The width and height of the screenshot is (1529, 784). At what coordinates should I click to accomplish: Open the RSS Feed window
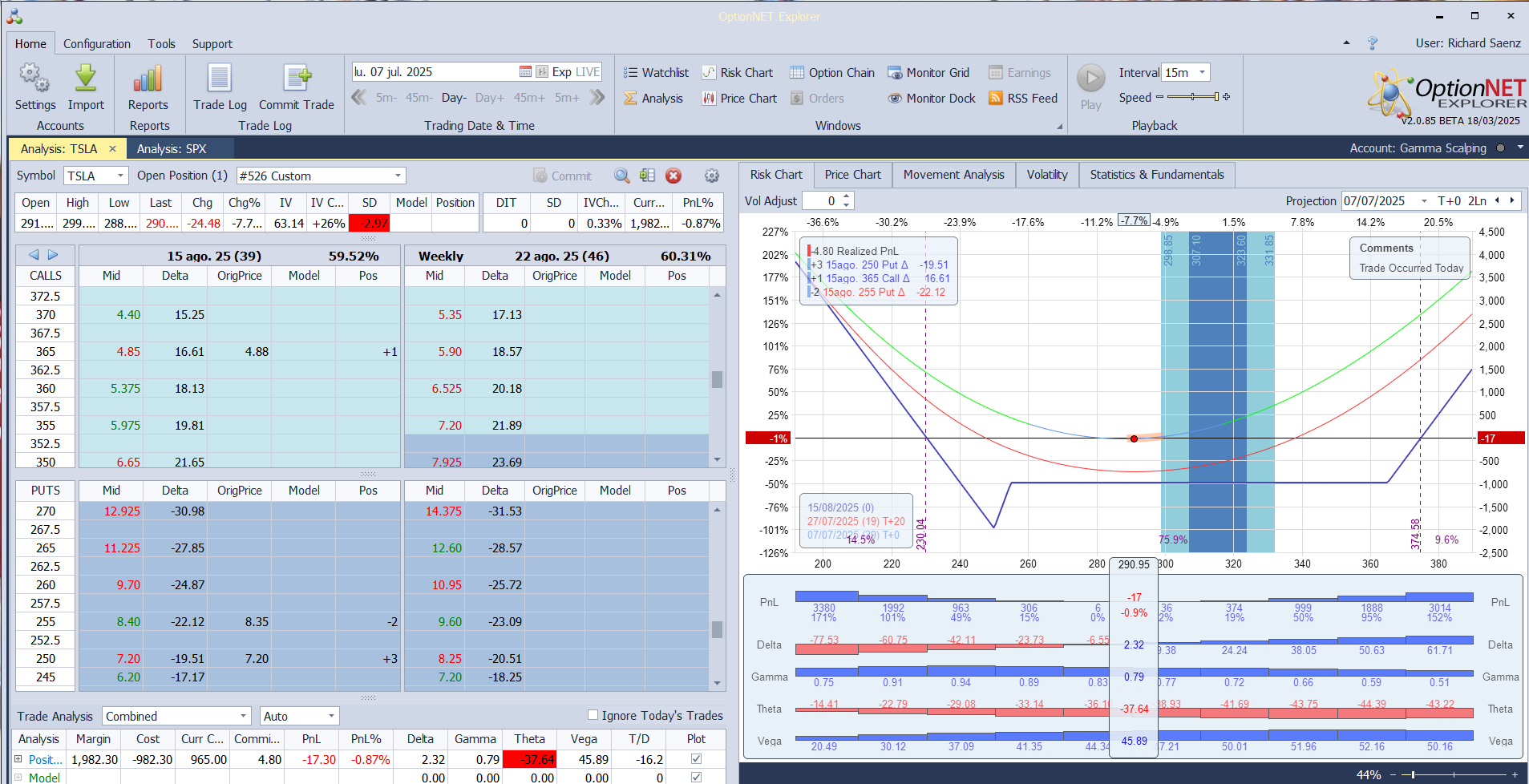(x=1023, y=98)
